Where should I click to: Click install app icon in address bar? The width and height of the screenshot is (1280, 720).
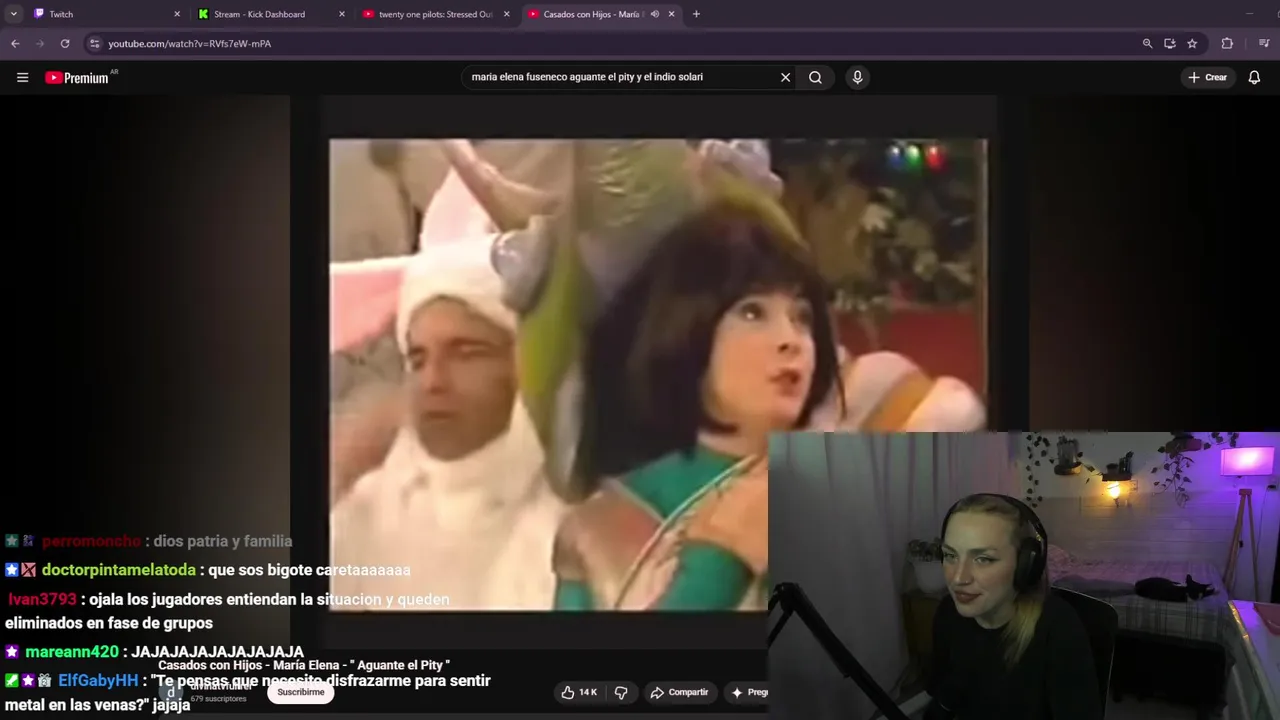1169,43
